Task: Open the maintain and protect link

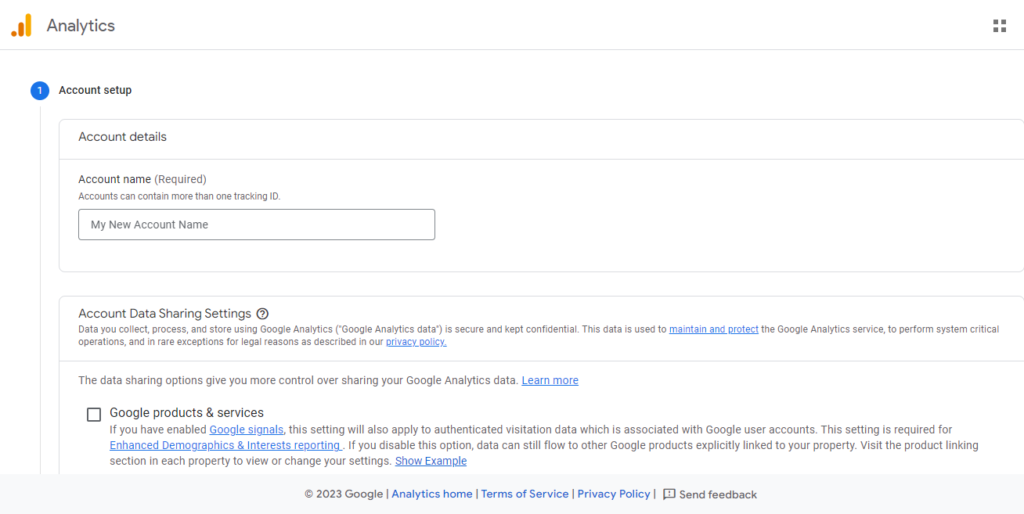Action: [x=713, y=329]
